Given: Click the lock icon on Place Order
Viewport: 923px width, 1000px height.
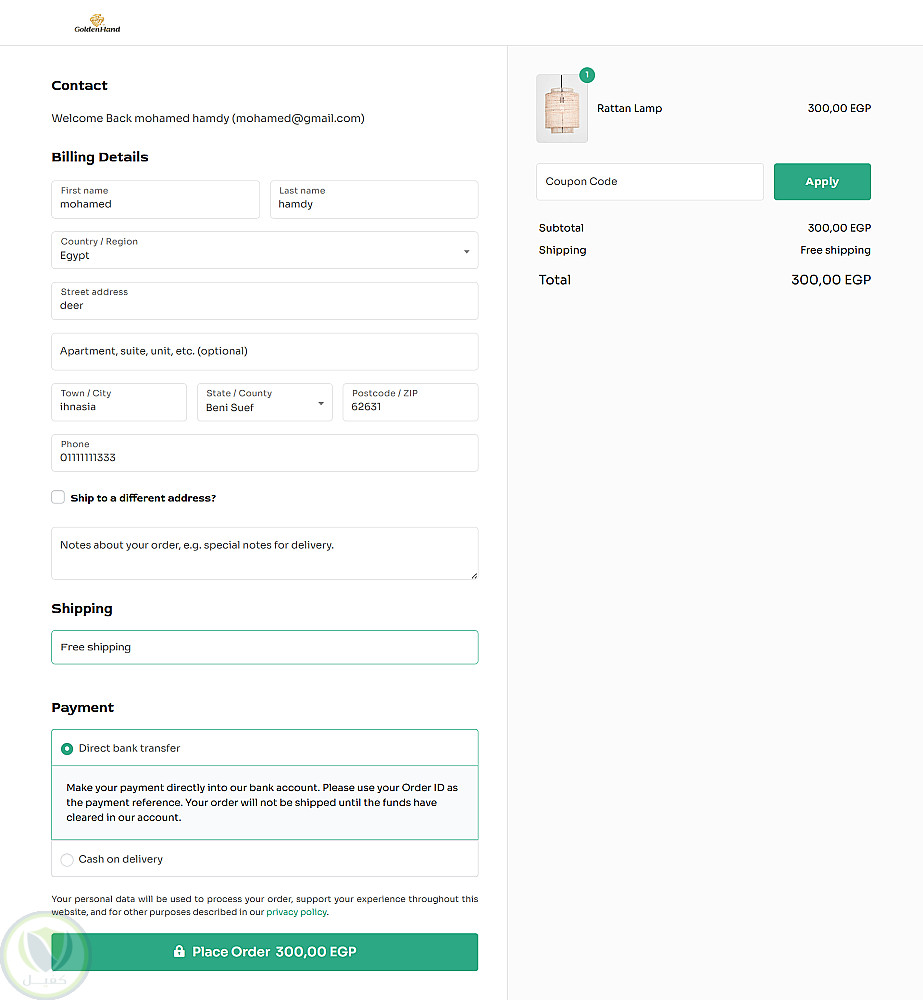Looking at the screenshot, I should 179,952.
